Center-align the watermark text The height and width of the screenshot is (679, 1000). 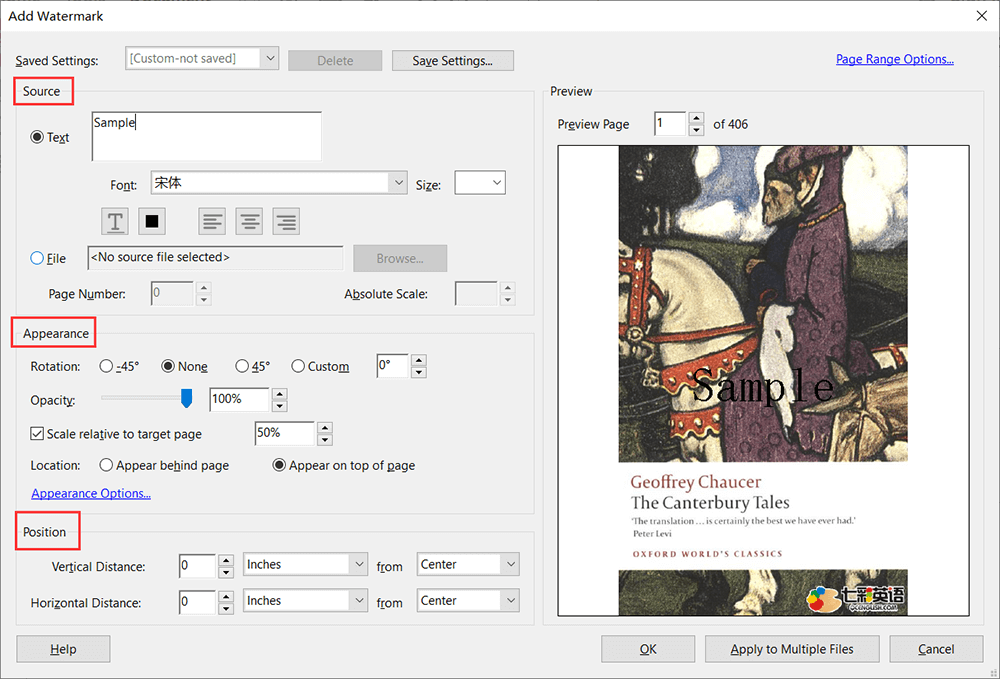pos(249,221)
